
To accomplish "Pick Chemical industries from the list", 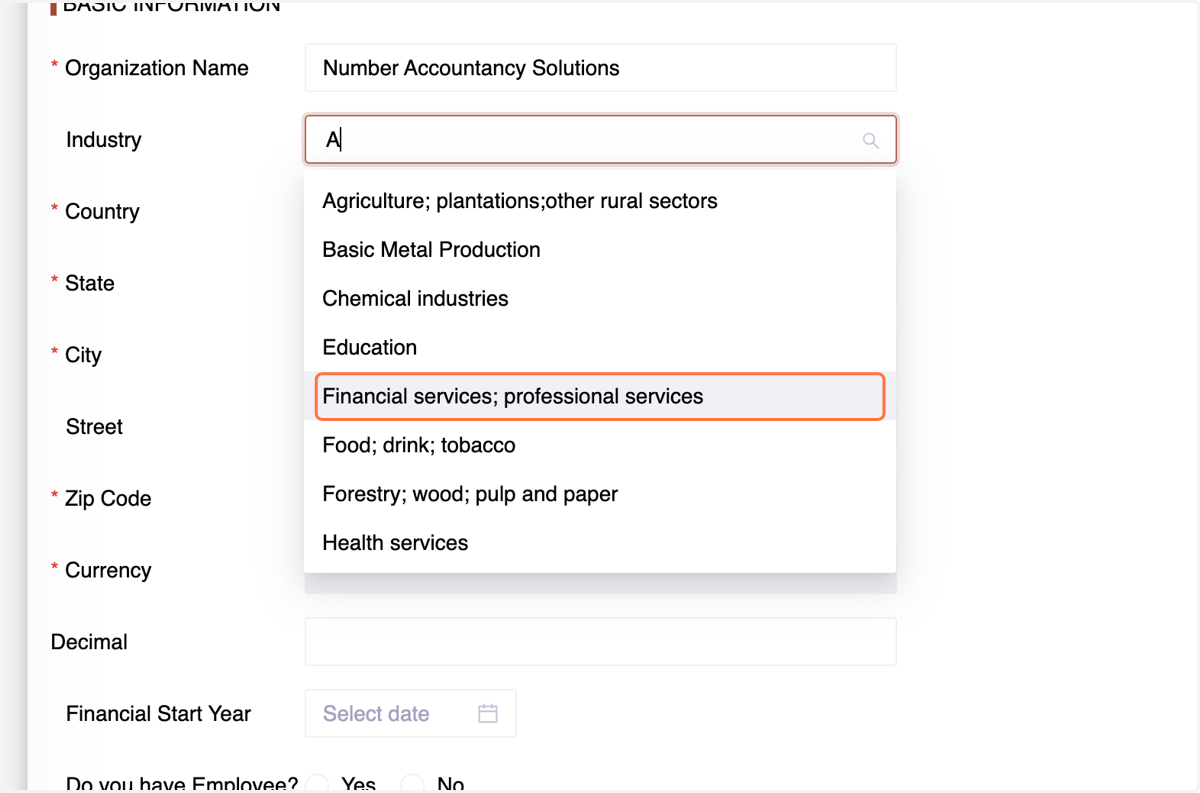I will [600, 299].
